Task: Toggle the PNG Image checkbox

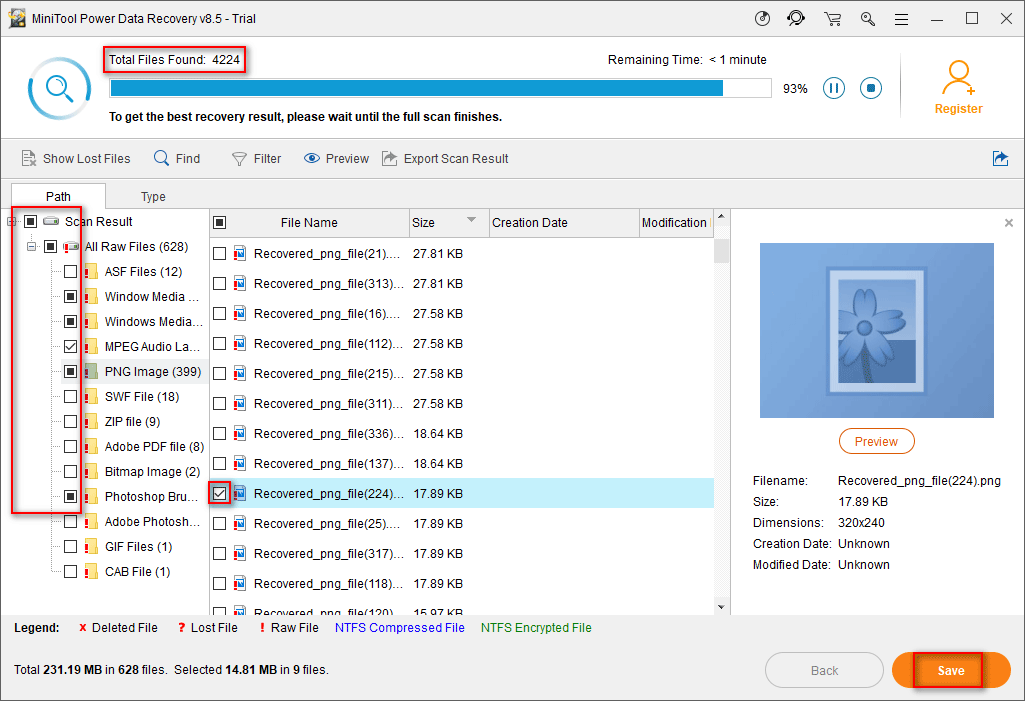Action: pos(71,371)
